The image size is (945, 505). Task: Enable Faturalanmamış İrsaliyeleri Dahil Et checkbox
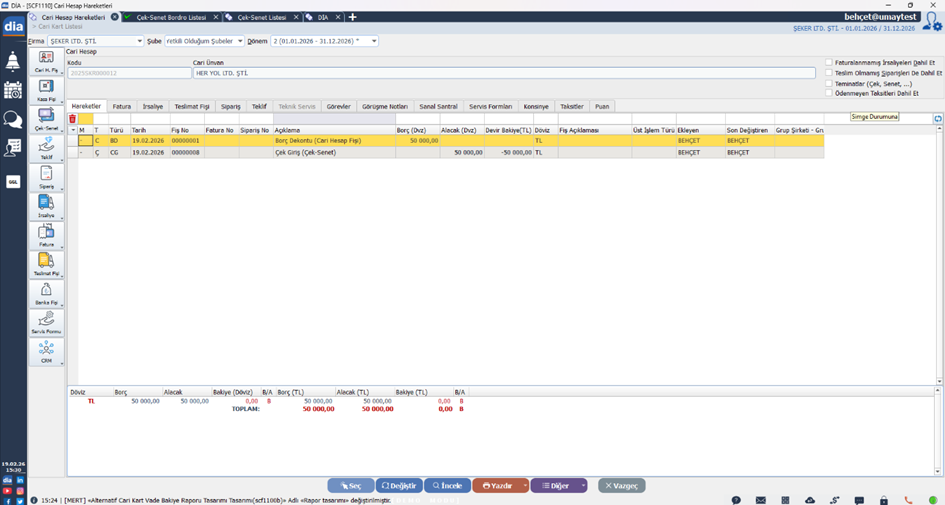829,62
